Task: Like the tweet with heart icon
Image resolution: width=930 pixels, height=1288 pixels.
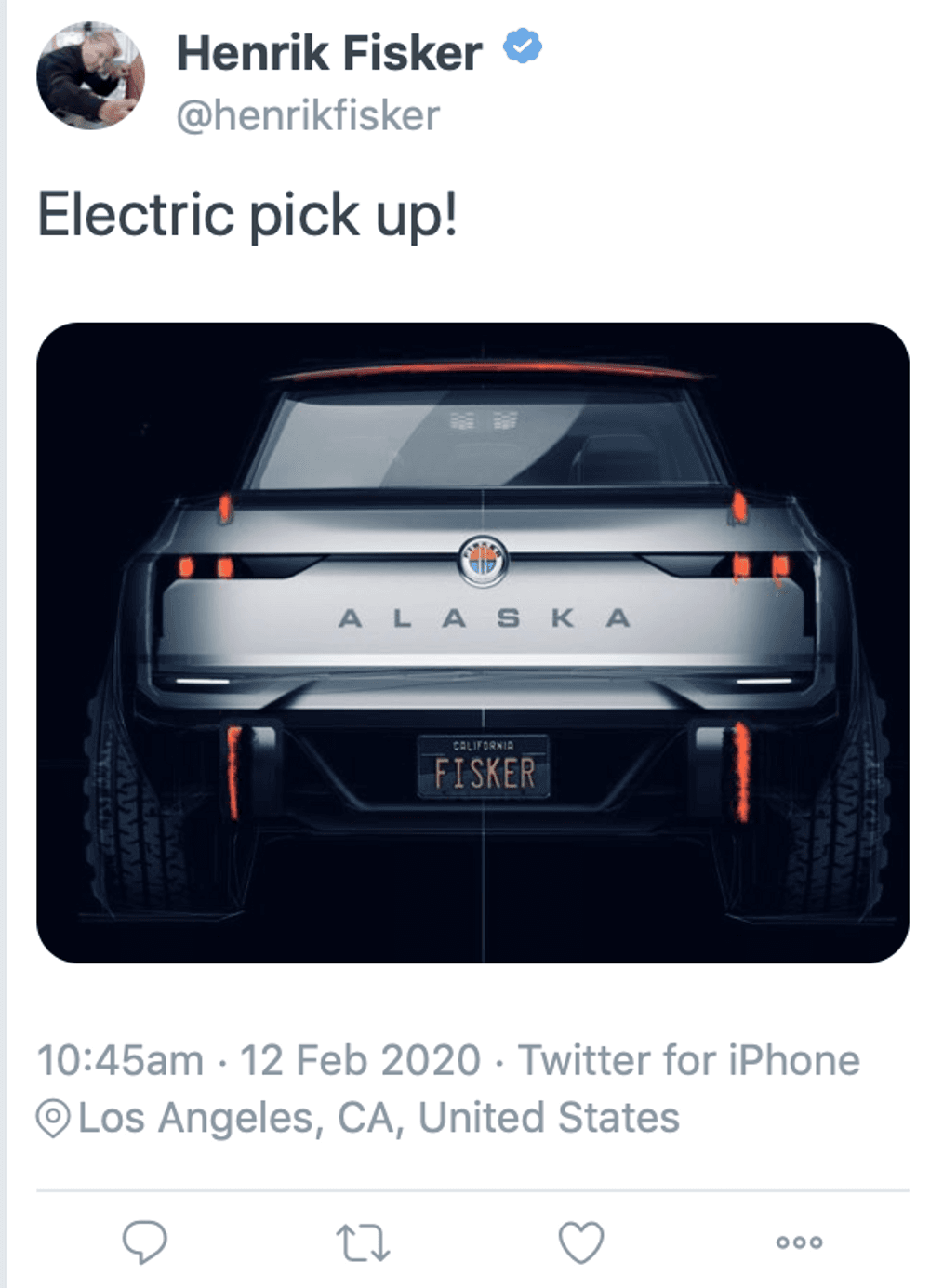Action: [581, 1242]
